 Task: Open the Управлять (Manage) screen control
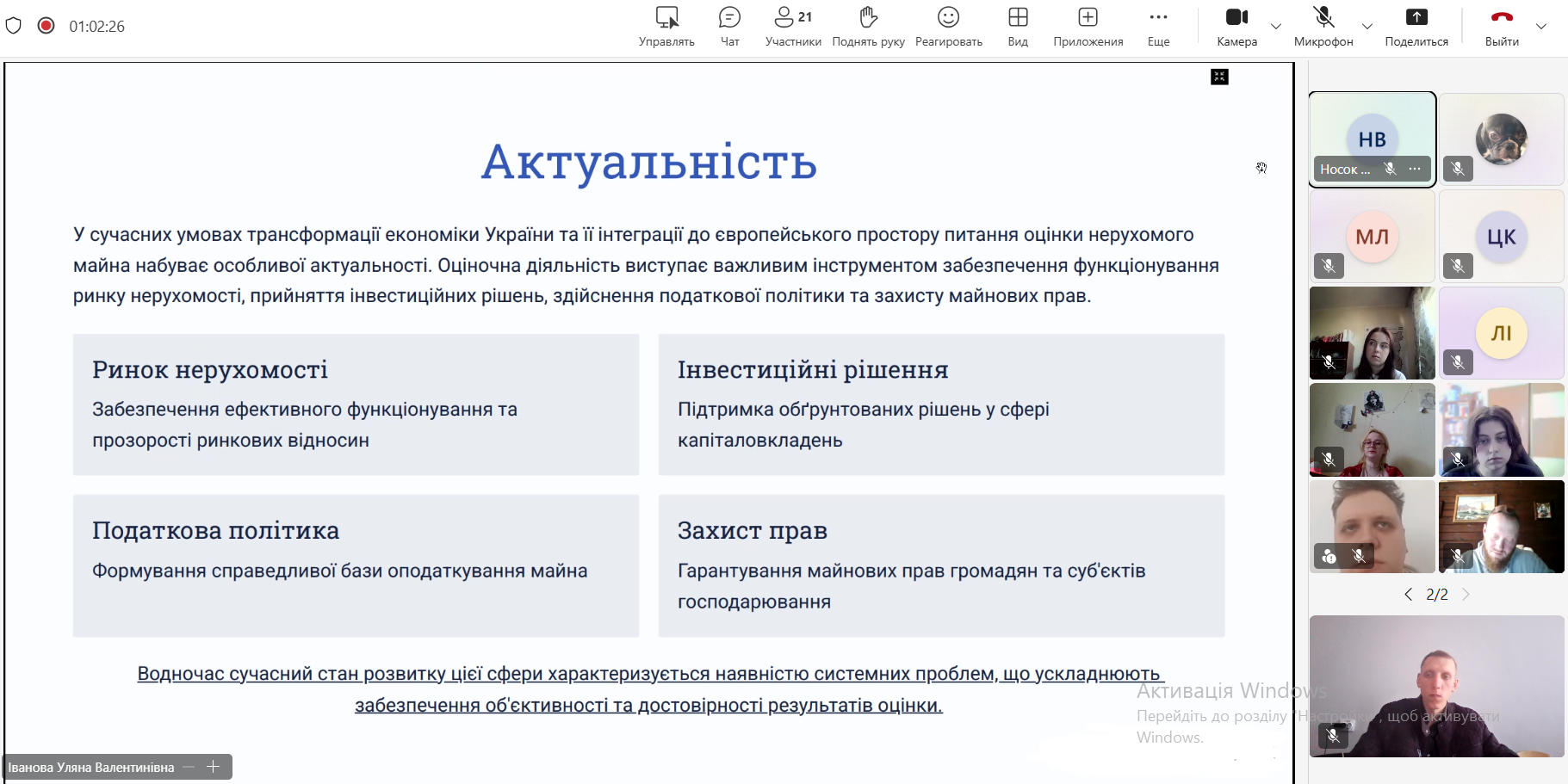(x=666, y=26)
